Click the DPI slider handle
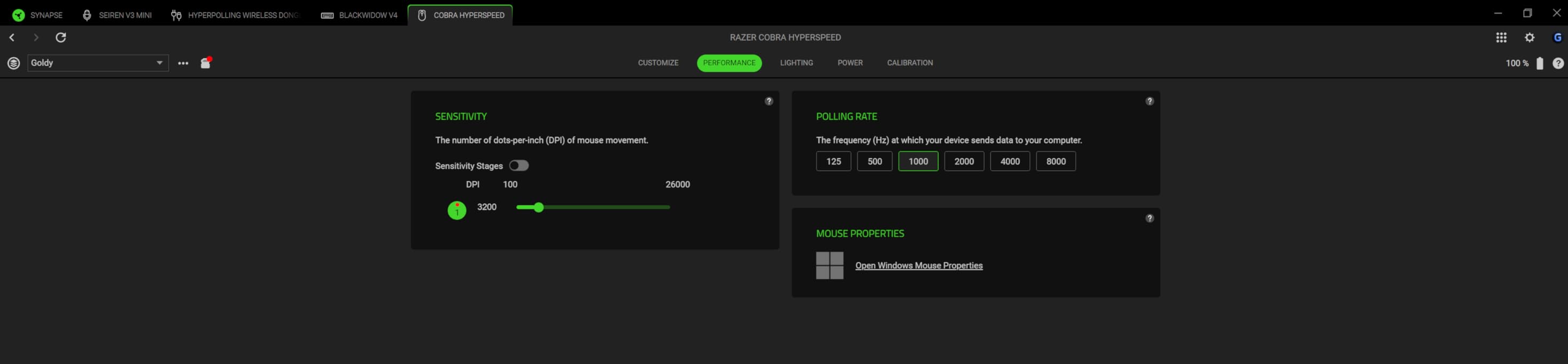Viewport: 1568px width, 364px height. 538,207
